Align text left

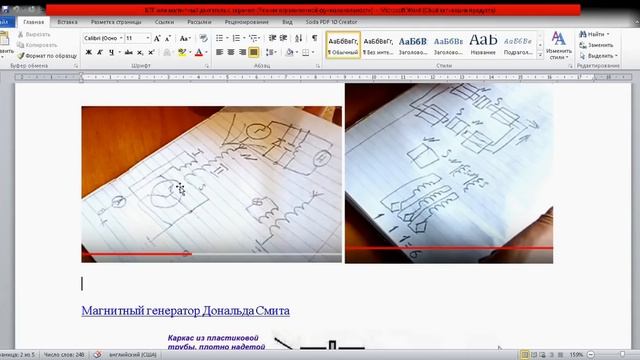[x=220, y=52]
